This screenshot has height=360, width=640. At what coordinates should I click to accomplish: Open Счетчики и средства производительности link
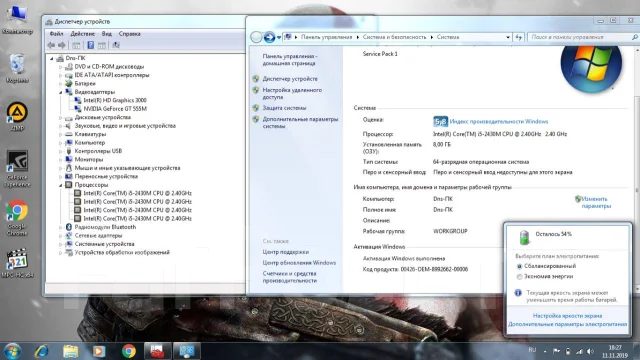click(289, 277)
